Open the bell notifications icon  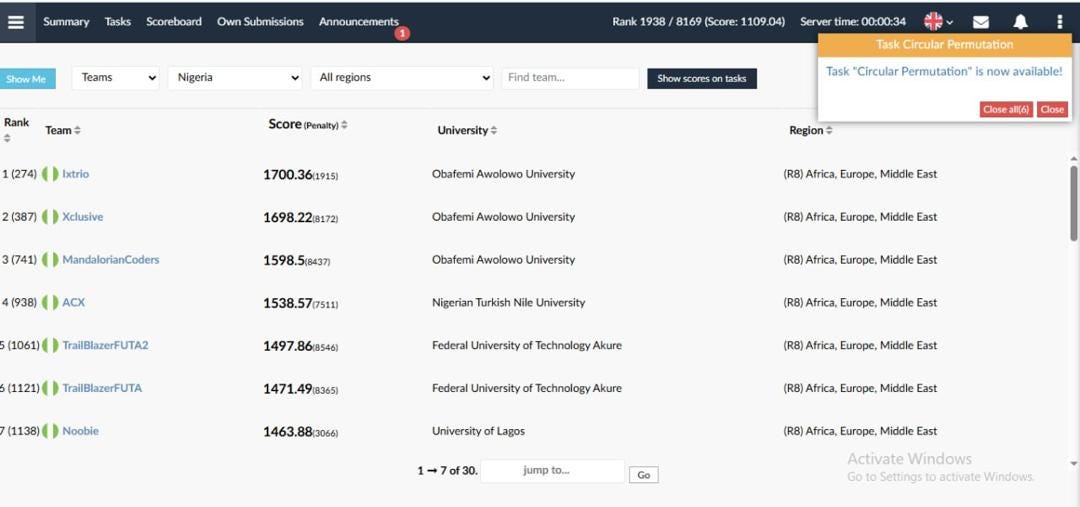1020,22
